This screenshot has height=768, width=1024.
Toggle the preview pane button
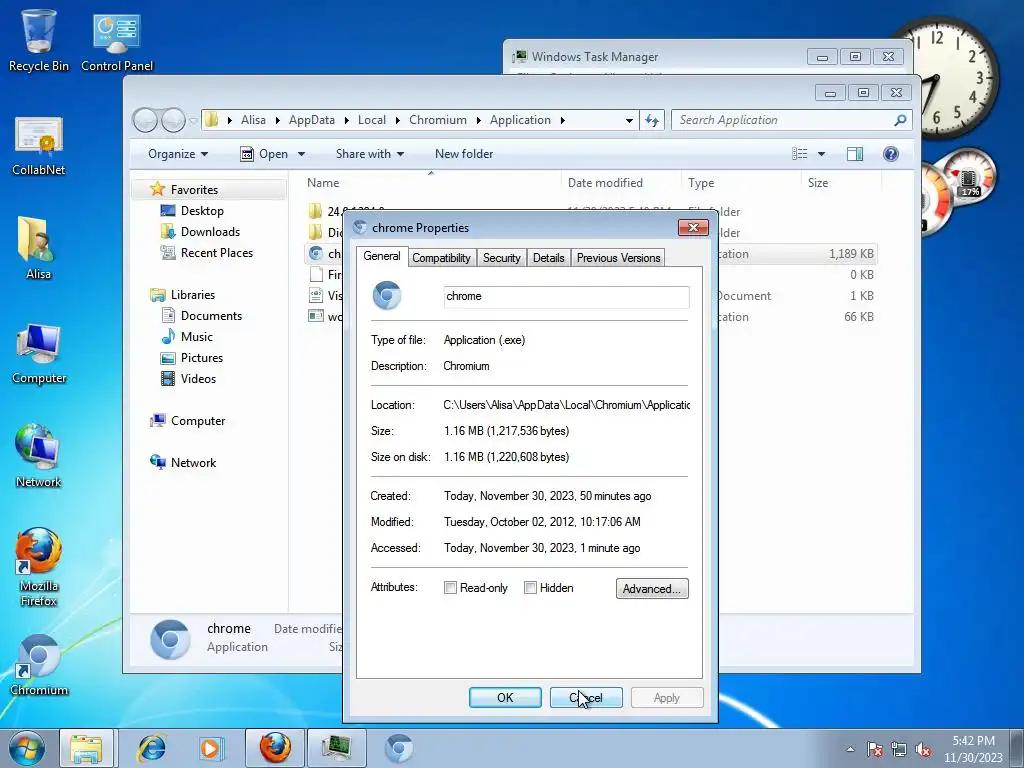(854, 154)
